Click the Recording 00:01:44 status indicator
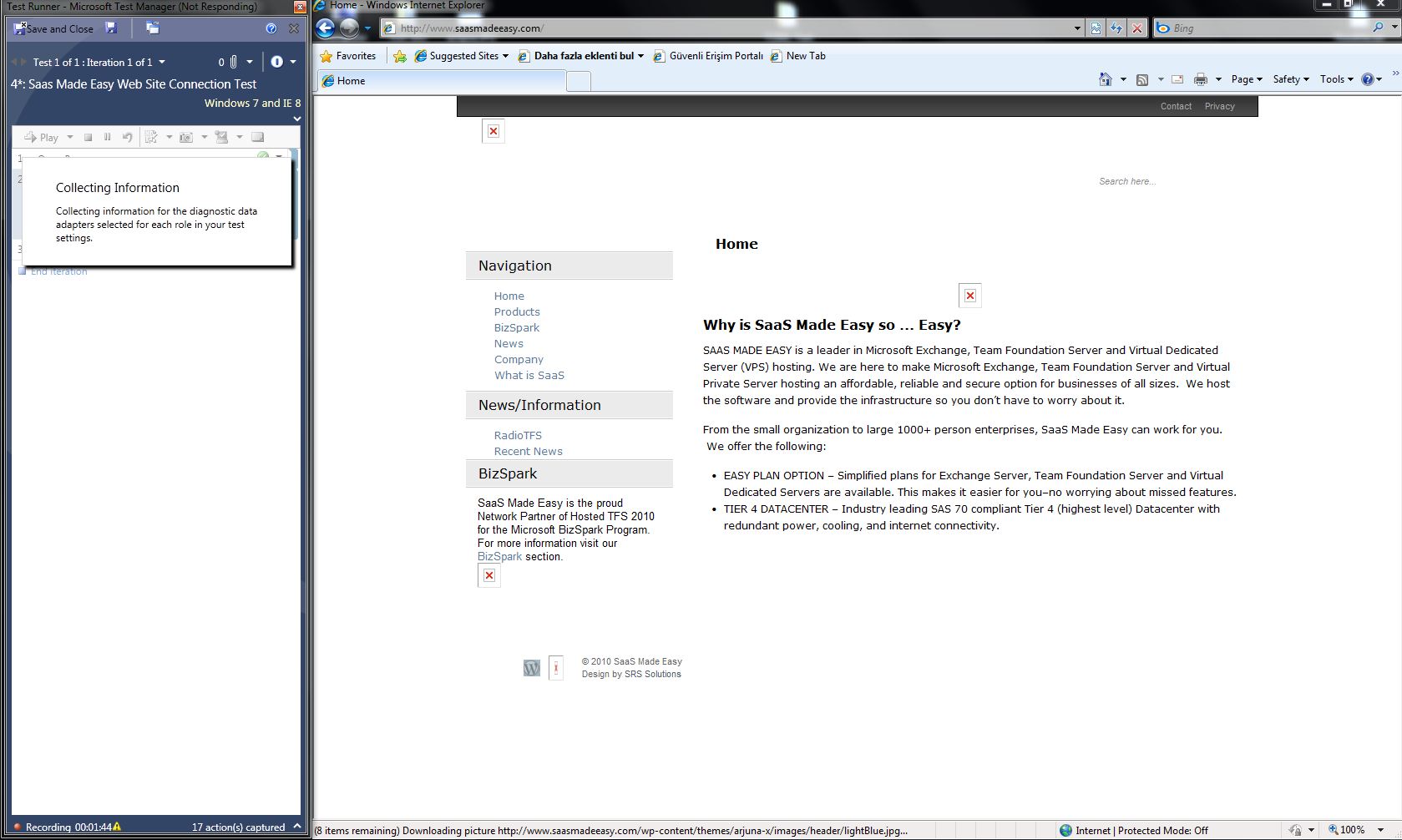Image resolution: width=1402 pixels, height=840 pixels. tap(68, 827)
